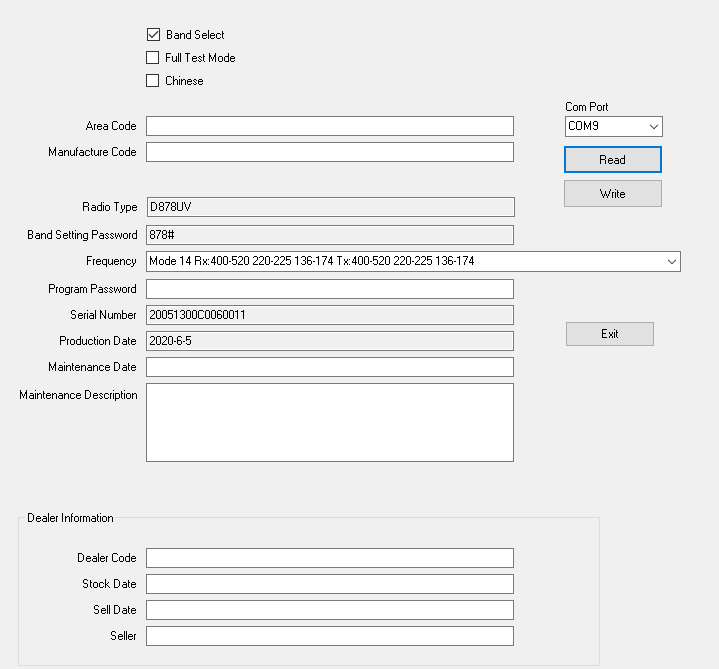Open the Com Port COM9 dropdown
Image resolution: width=719 pixels, height=669 pixels.
(x=613, y=126)
